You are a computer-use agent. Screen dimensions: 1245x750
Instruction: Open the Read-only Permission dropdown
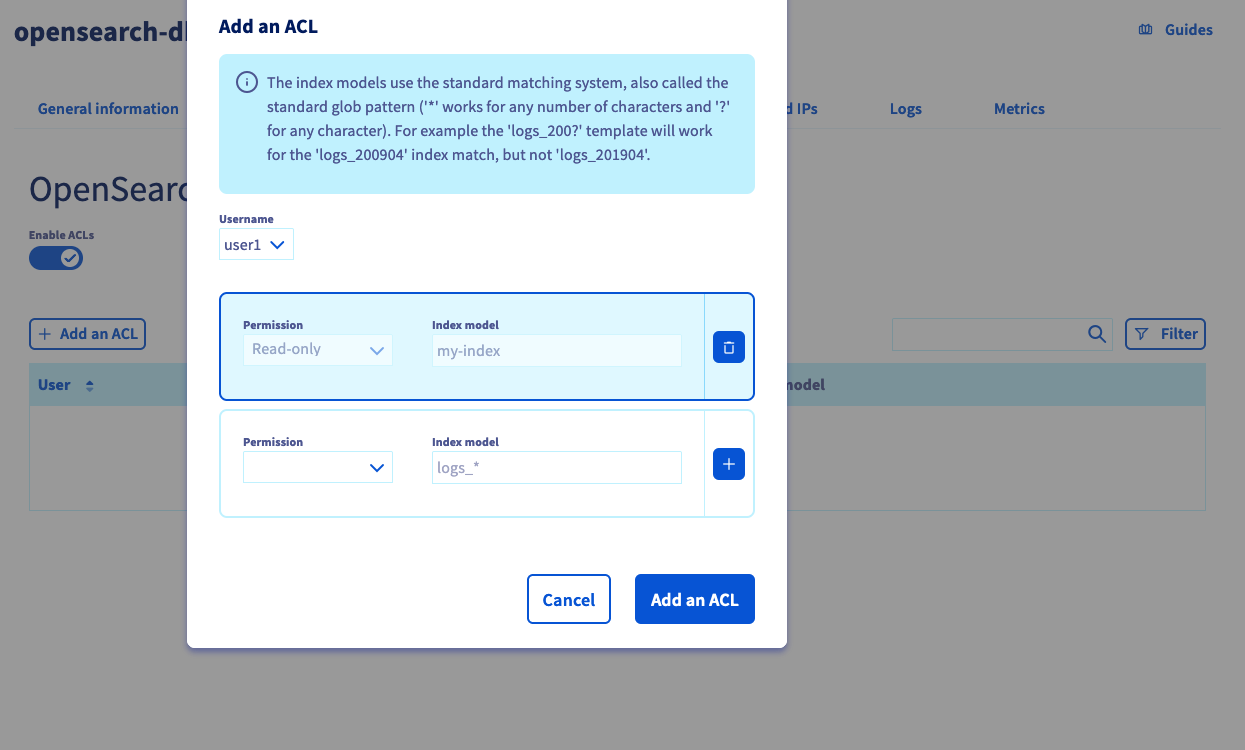point(317,349)
